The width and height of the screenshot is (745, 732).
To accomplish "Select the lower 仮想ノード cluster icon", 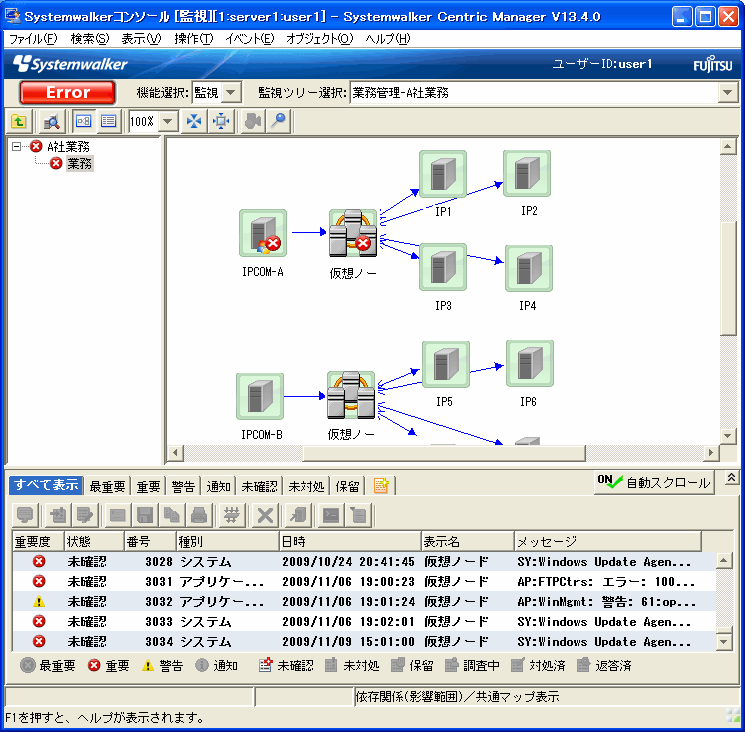I will pos(351,395).
